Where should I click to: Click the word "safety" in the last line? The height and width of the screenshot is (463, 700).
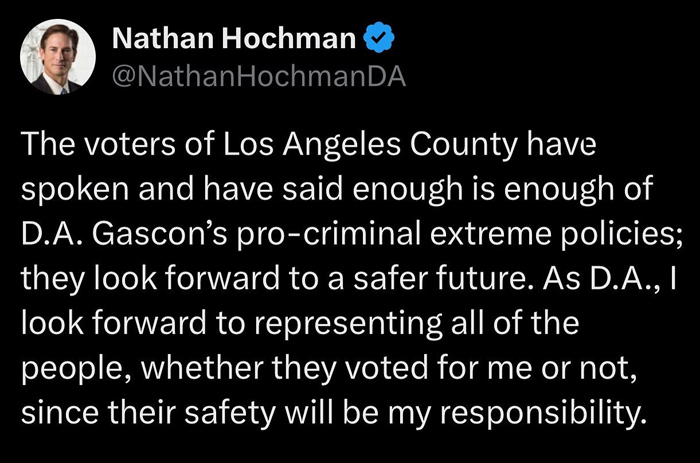(229, 413)
